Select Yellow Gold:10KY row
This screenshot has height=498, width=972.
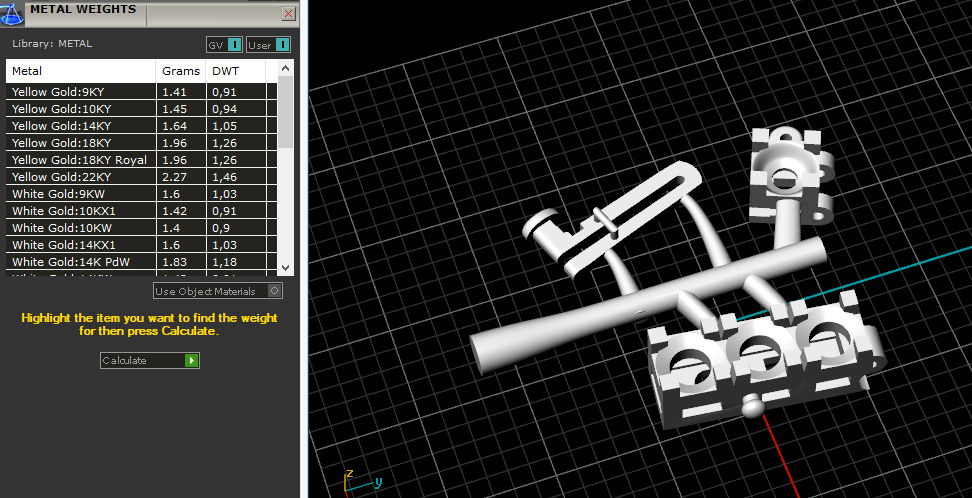click(141, 109)
